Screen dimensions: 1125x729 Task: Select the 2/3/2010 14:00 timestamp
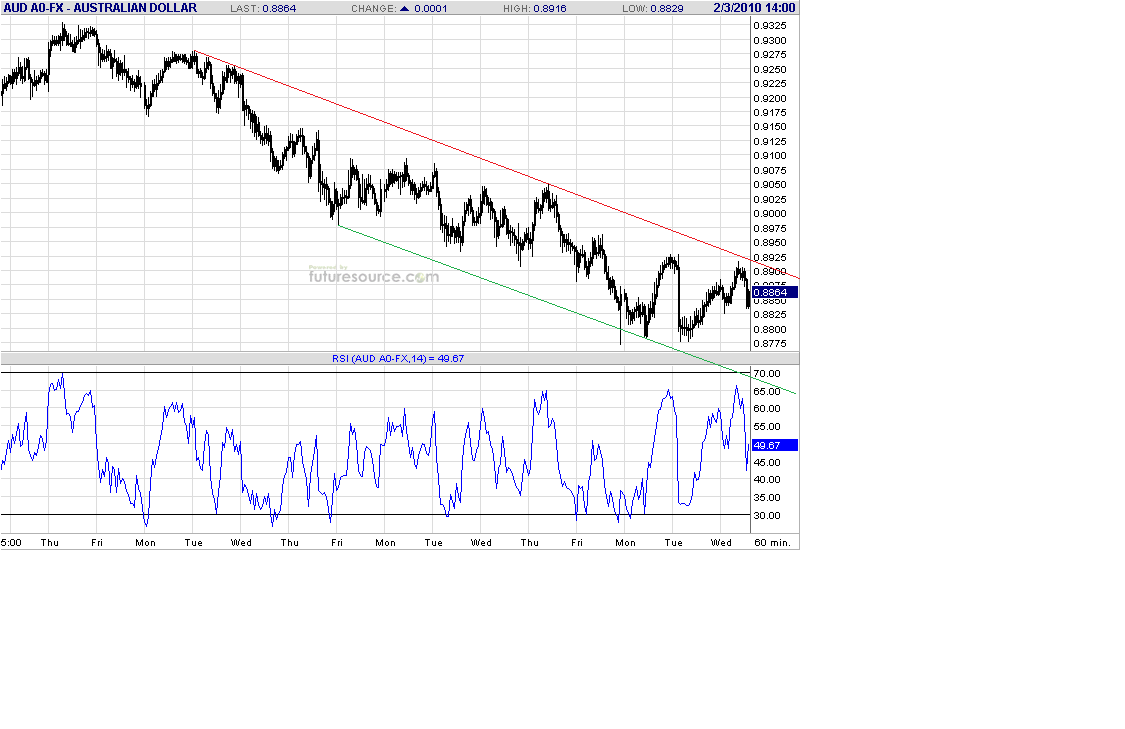[x=754, y=8]
